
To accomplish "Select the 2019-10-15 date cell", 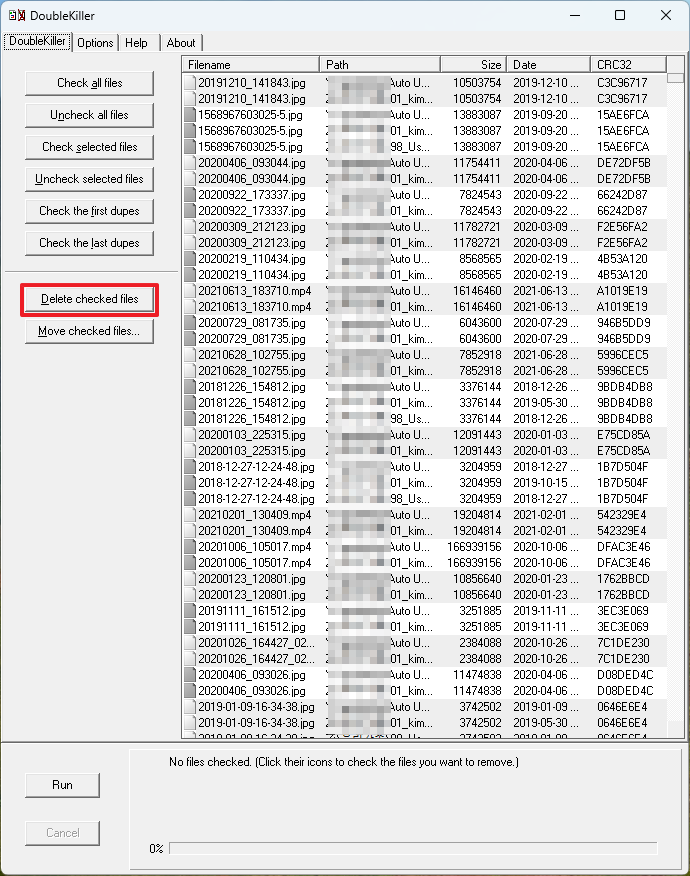I will 545,483.
